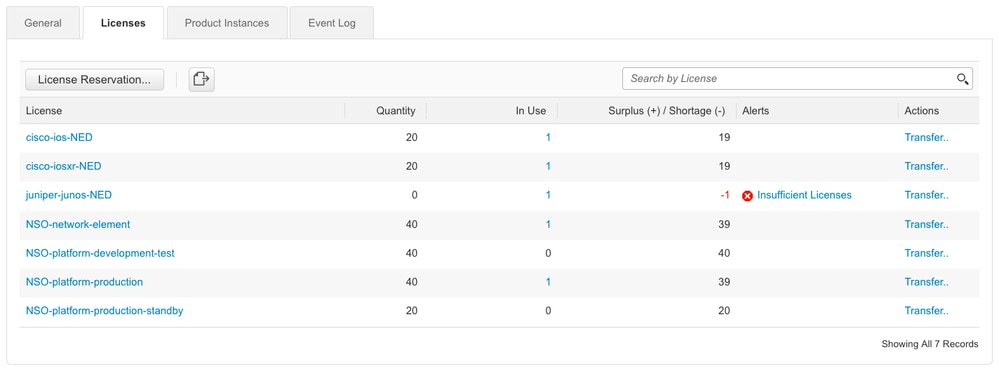Image resolution: width=999 pixels, height=371 pixels.
Task: Click the search magnifier icon
Action: (x=962, y=79)
